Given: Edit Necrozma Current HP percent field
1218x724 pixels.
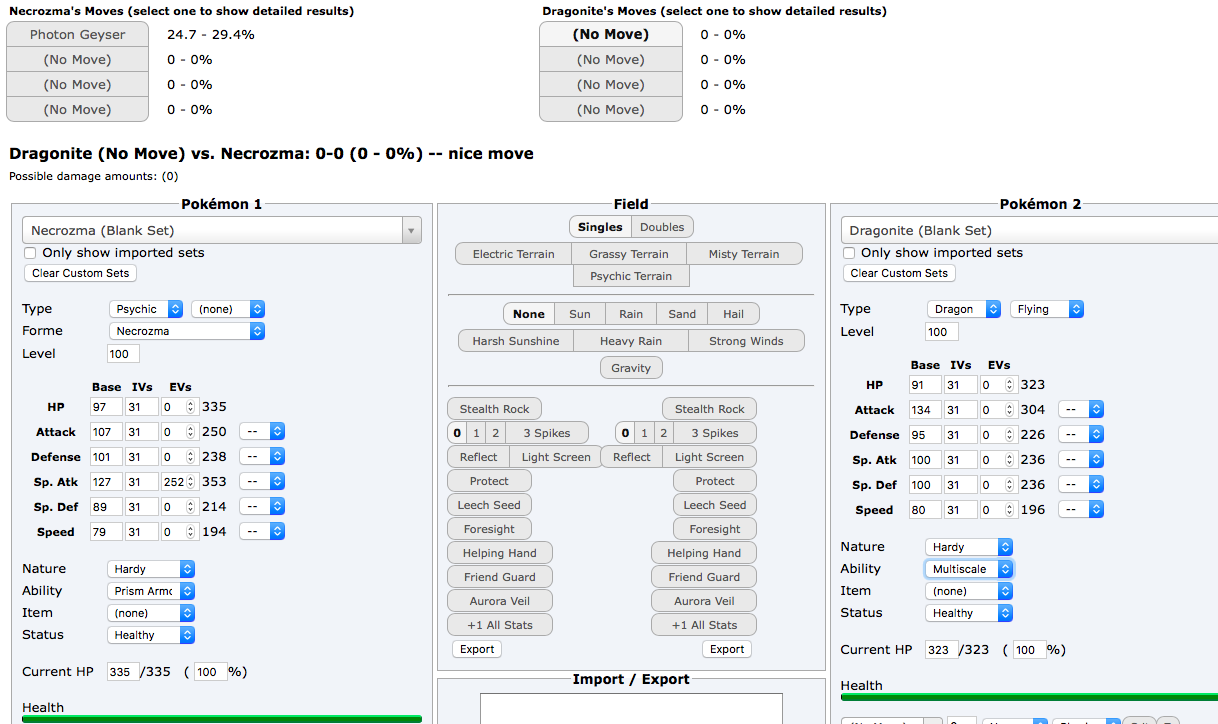Looking at the screenshot, I should [211, 672].
